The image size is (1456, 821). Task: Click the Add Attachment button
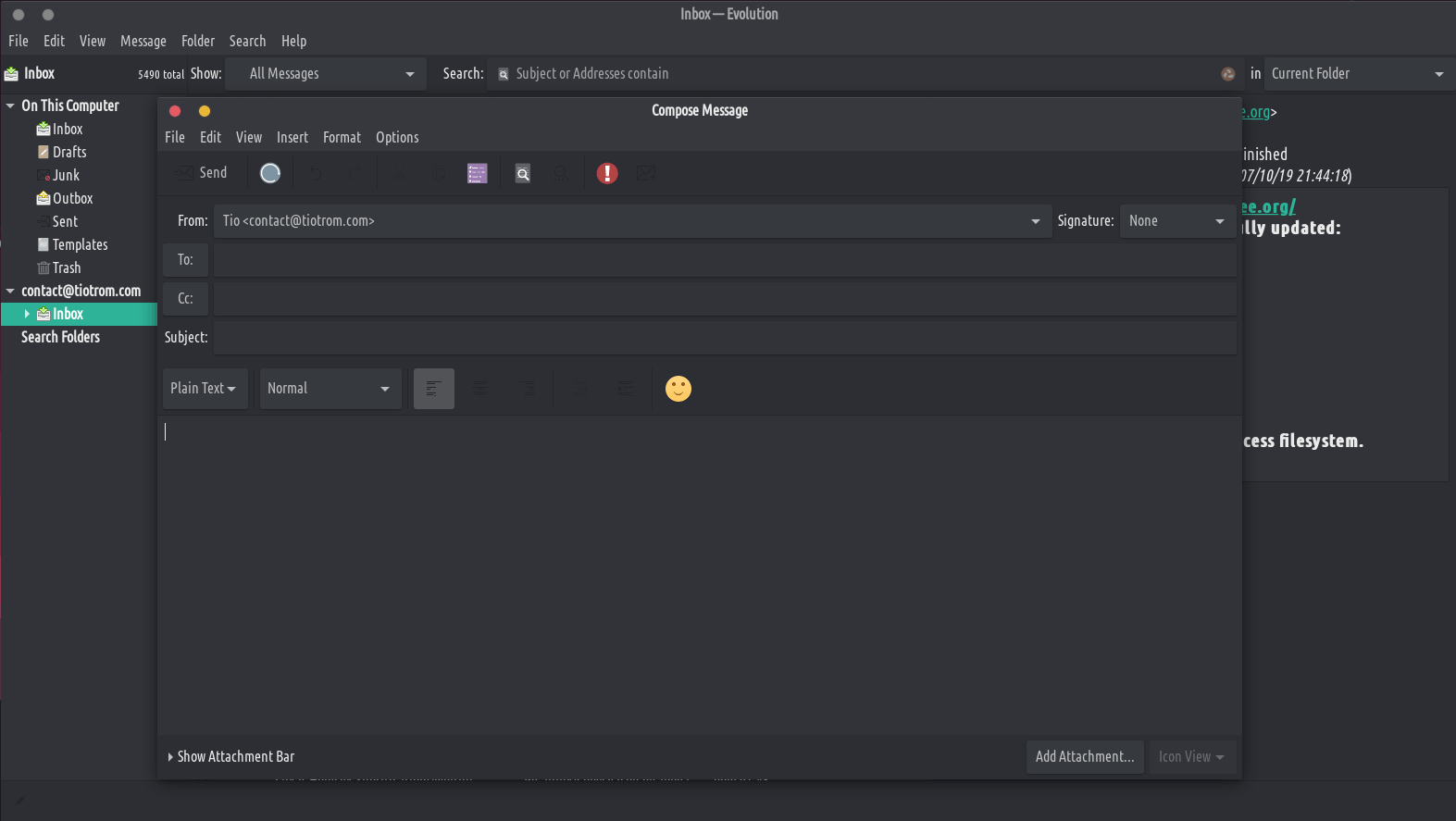(1084, 756)
